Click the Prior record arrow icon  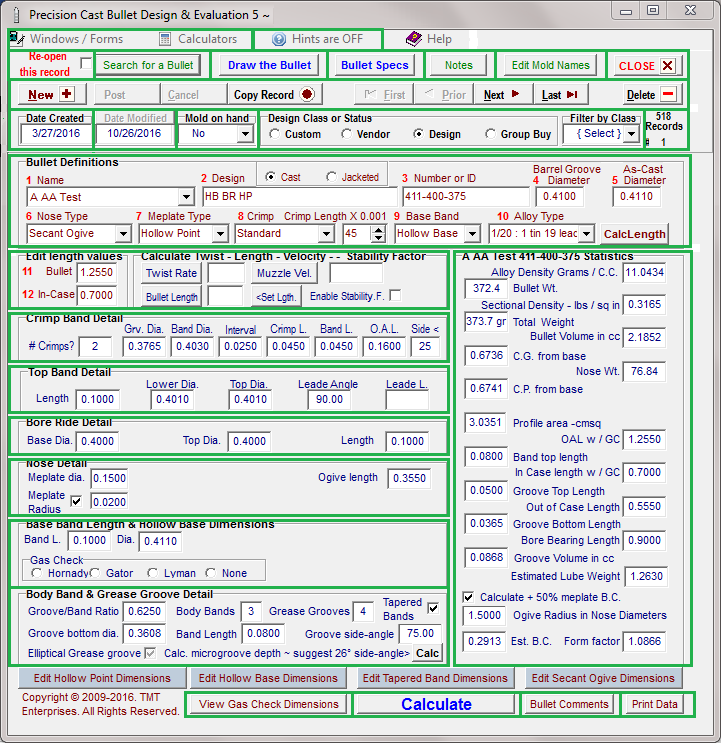point(429,94)
